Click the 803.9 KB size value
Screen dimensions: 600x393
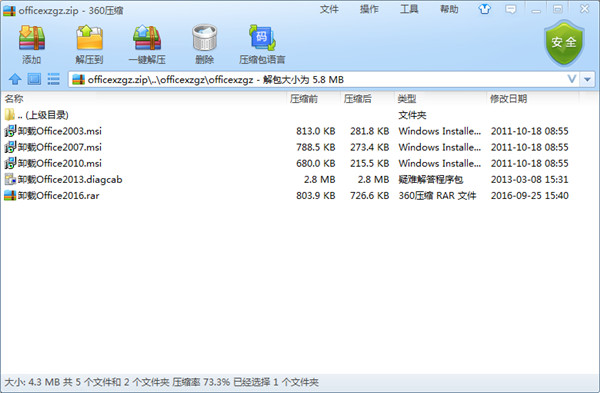tap(316, 196)
